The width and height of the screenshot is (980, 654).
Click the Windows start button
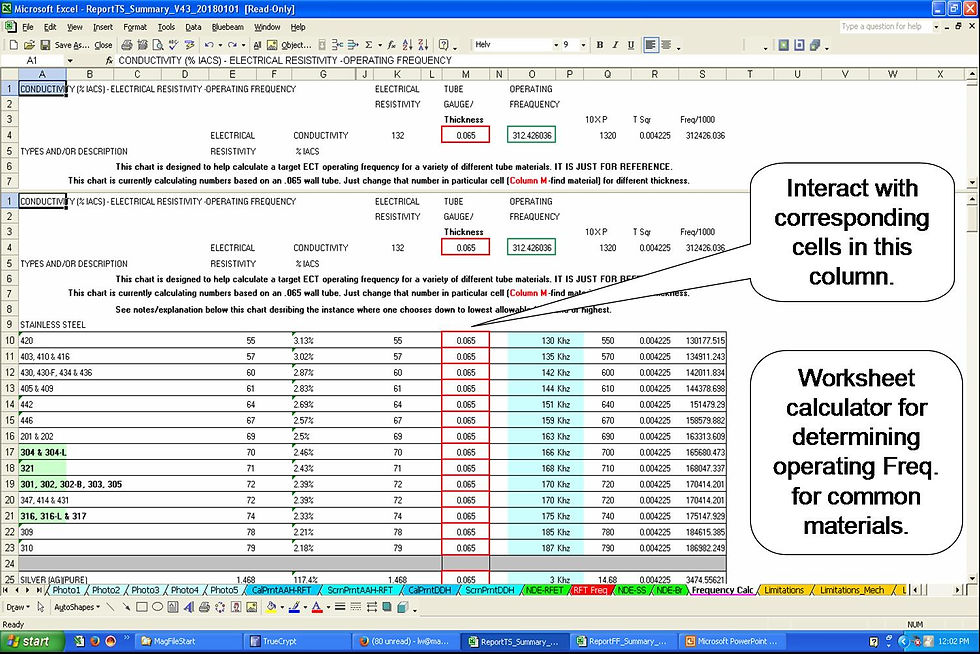[32, 641]
